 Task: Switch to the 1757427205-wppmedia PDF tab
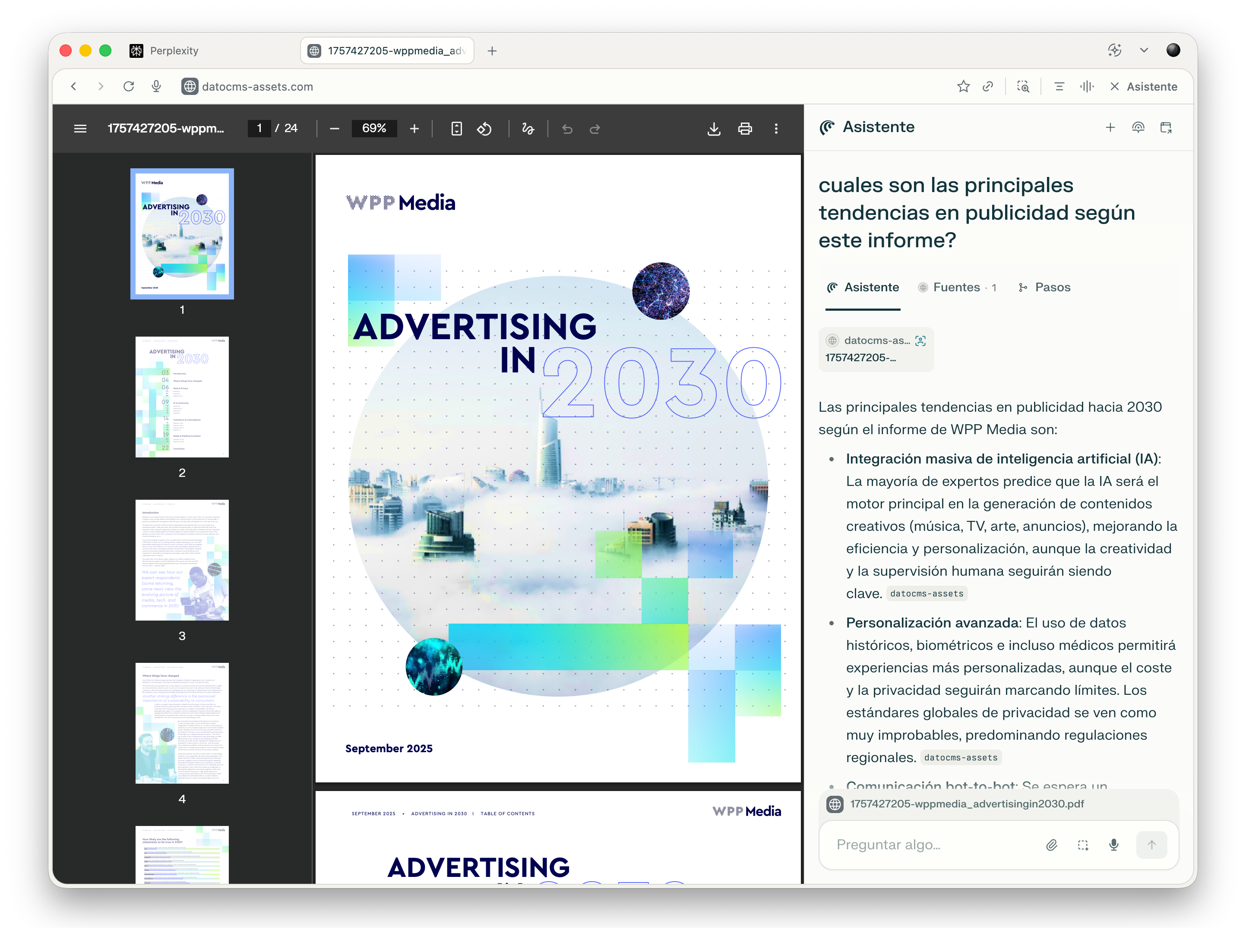(386, 51)
